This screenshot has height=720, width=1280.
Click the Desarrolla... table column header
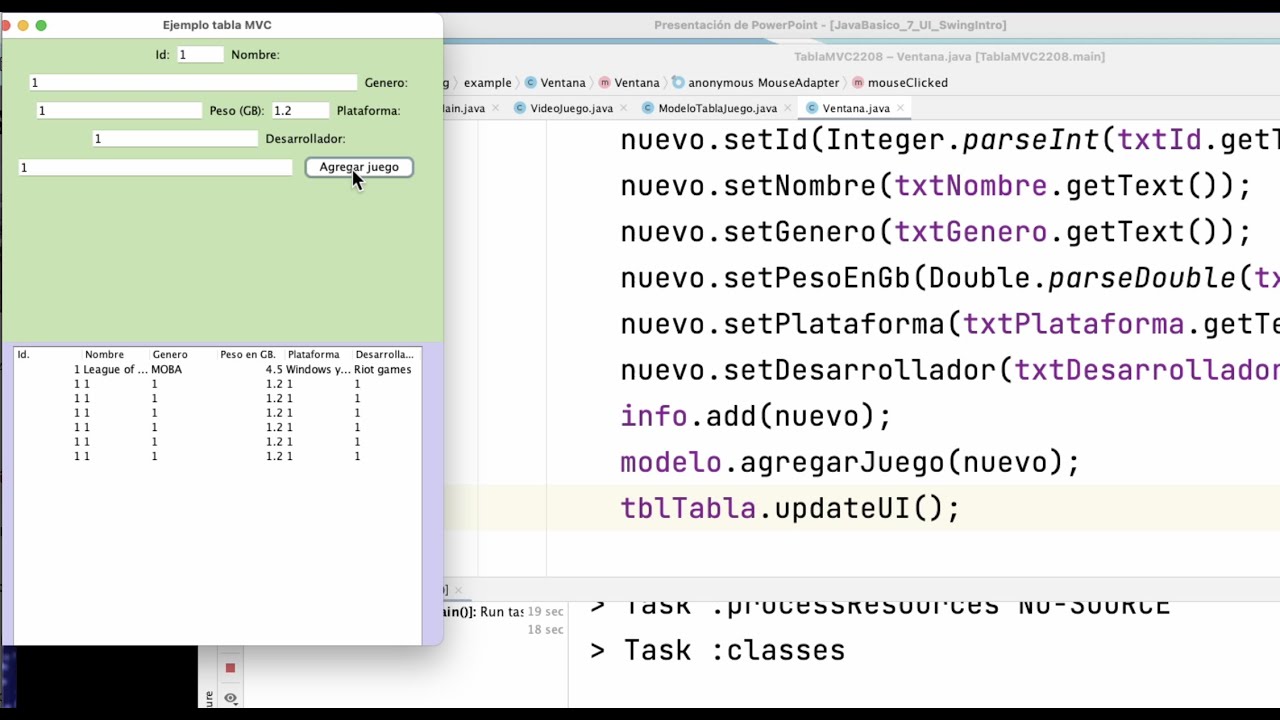[x=386, y=354]
